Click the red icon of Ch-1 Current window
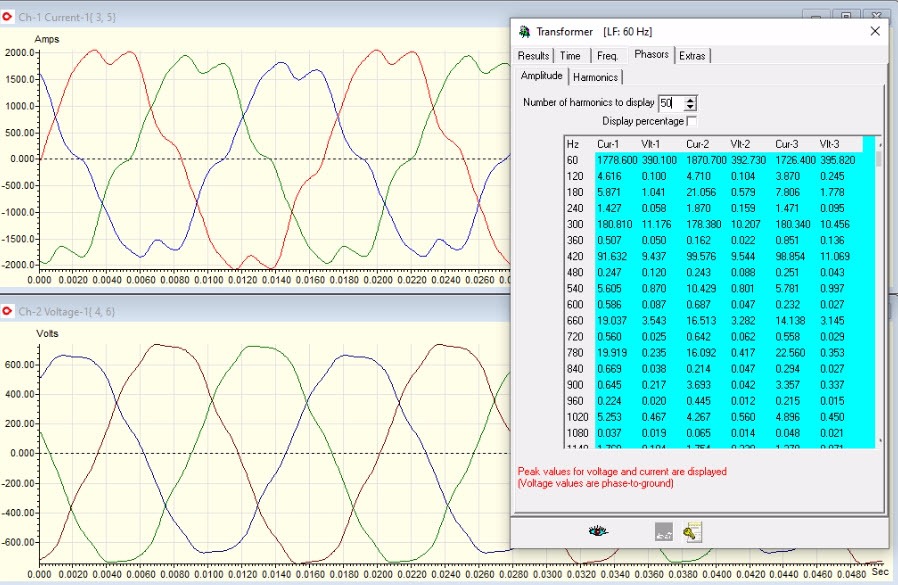Image resolution: width=898 pixels, height=585 pixels. pos(8,17)
